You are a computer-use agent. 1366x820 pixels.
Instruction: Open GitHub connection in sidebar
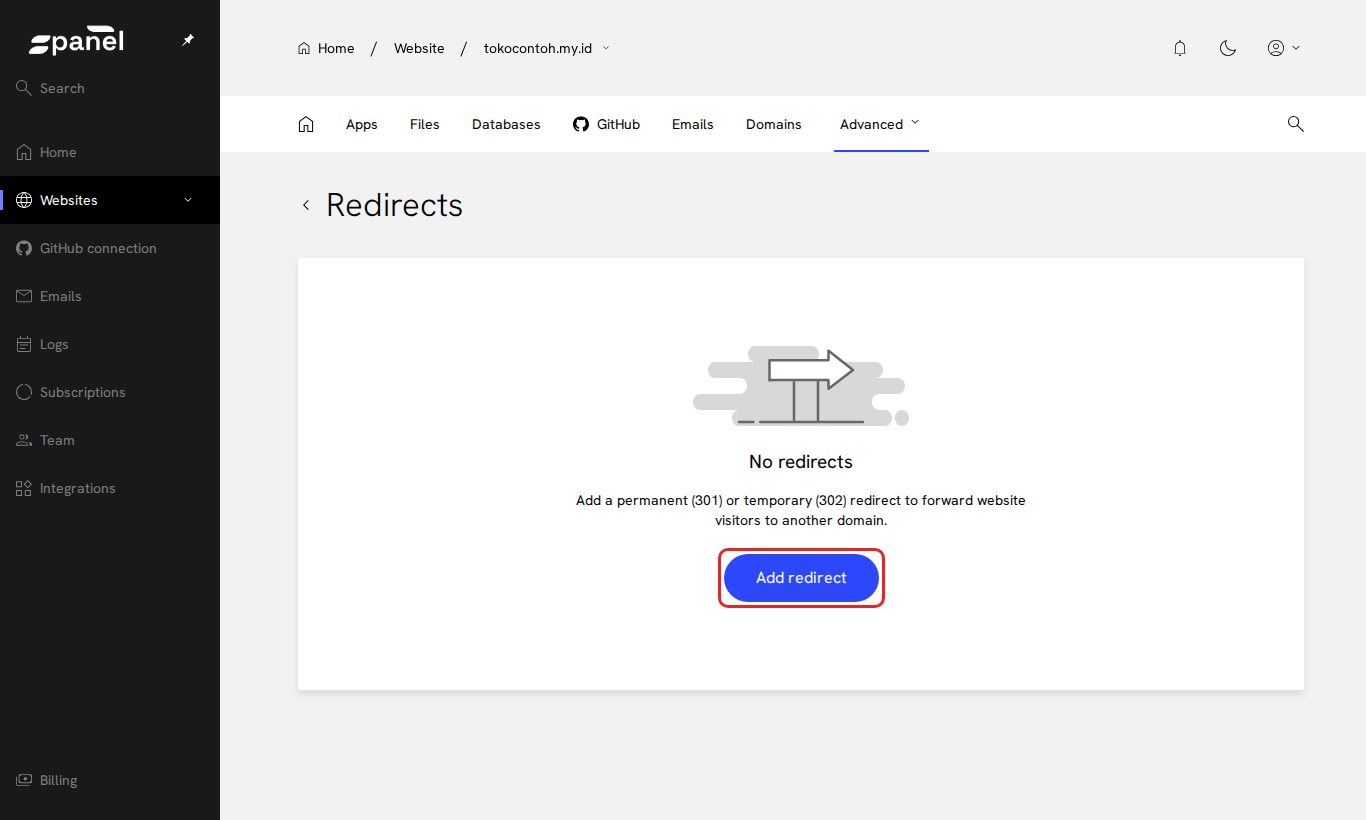point(110,248)
